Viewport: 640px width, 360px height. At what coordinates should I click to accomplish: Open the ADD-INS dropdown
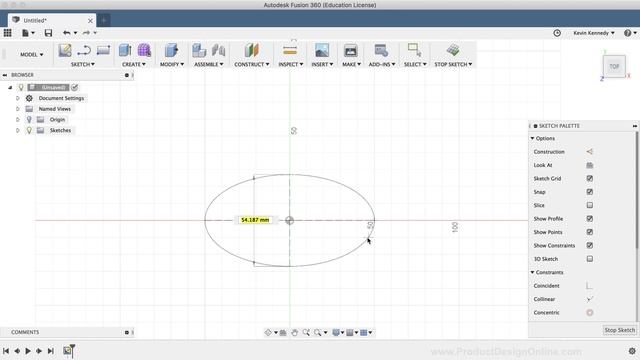[382, 64]
